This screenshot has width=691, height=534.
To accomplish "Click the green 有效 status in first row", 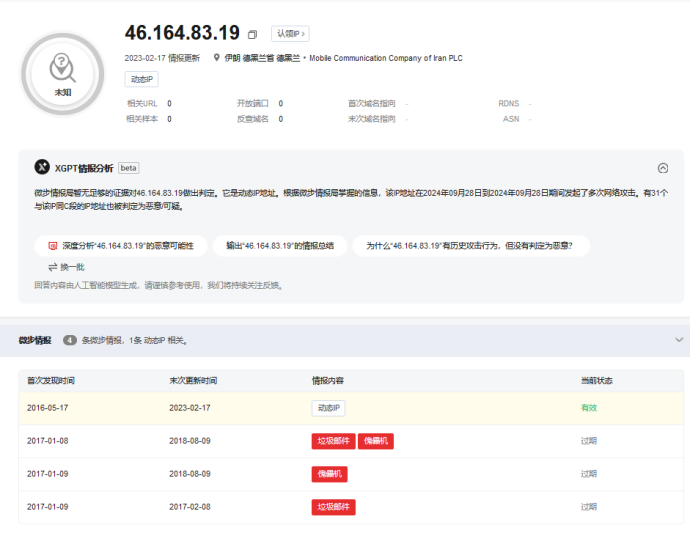I will 589,408.
